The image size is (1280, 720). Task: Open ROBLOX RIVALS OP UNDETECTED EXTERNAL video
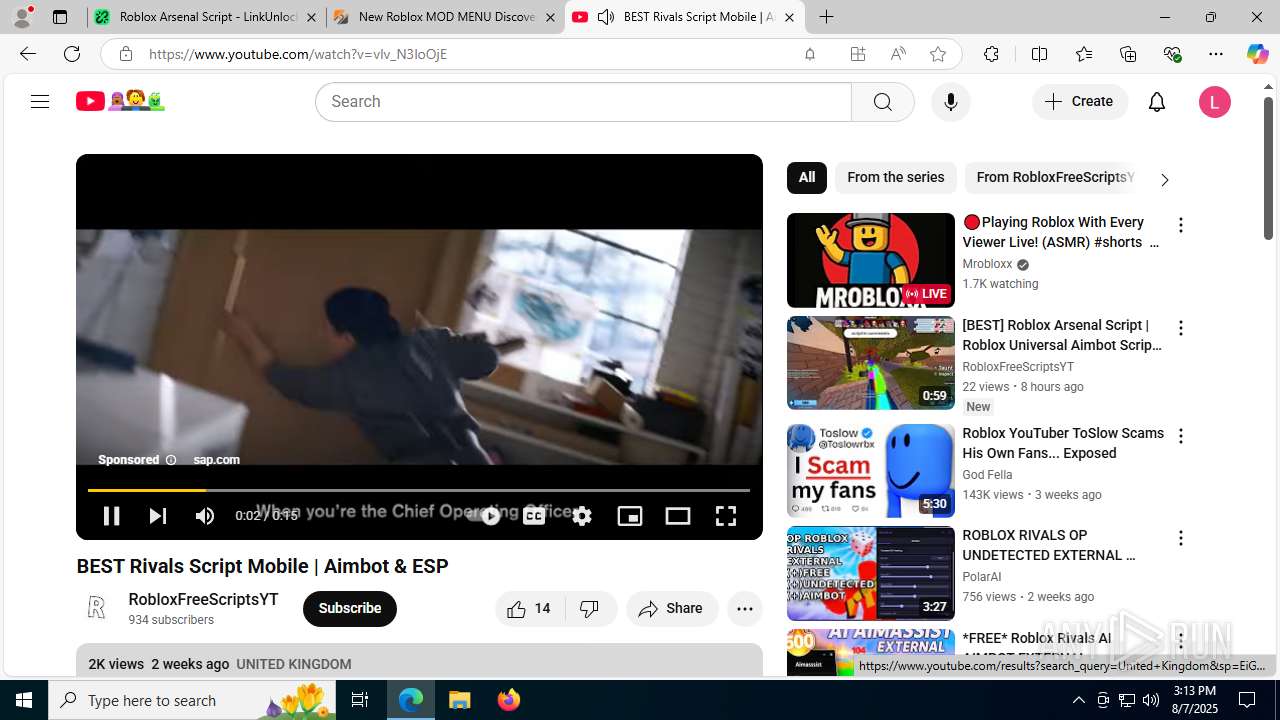point(871,574)
